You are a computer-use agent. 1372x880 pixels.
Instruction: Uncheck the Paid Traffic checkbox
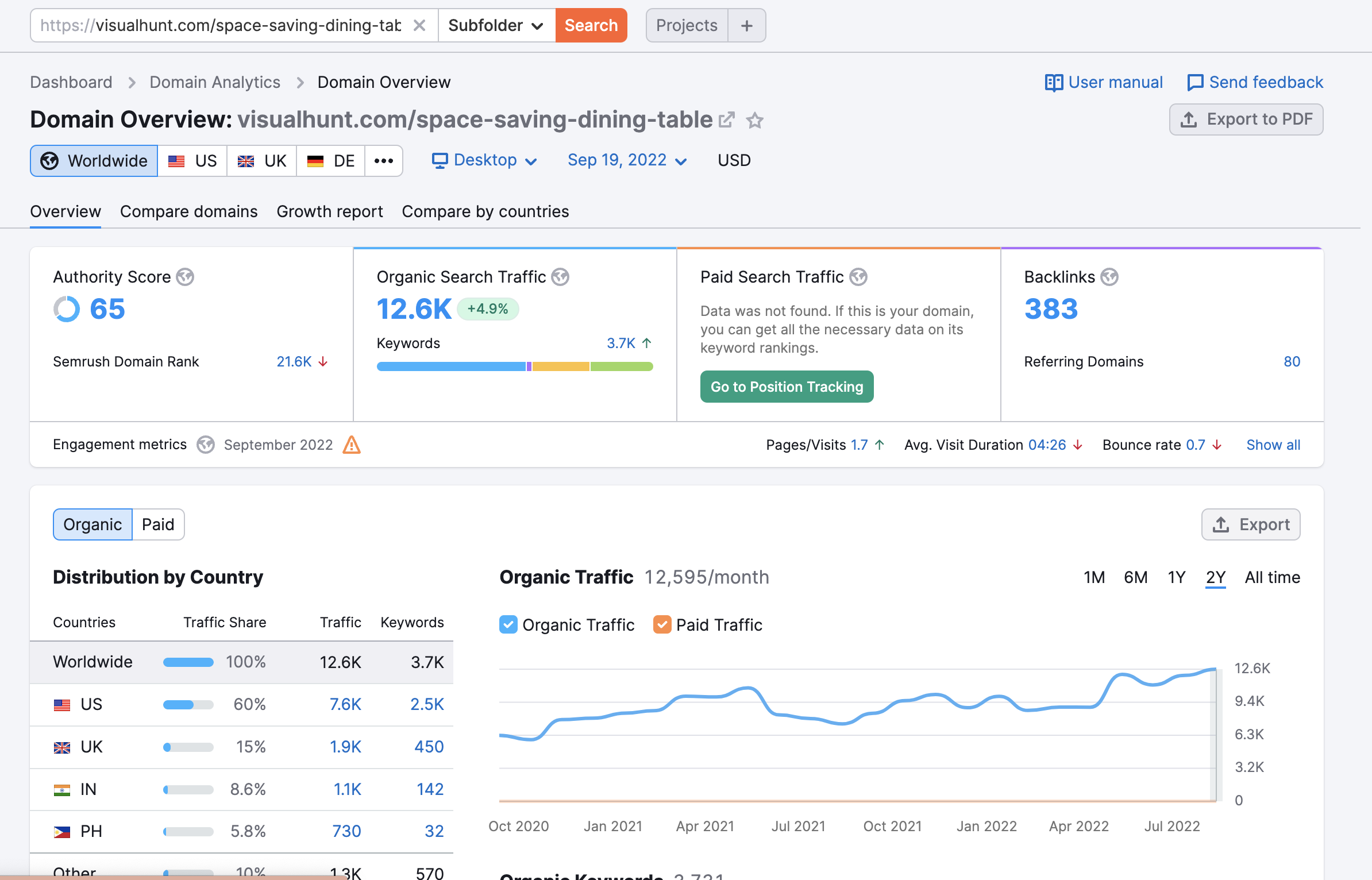tap(662, 624)
